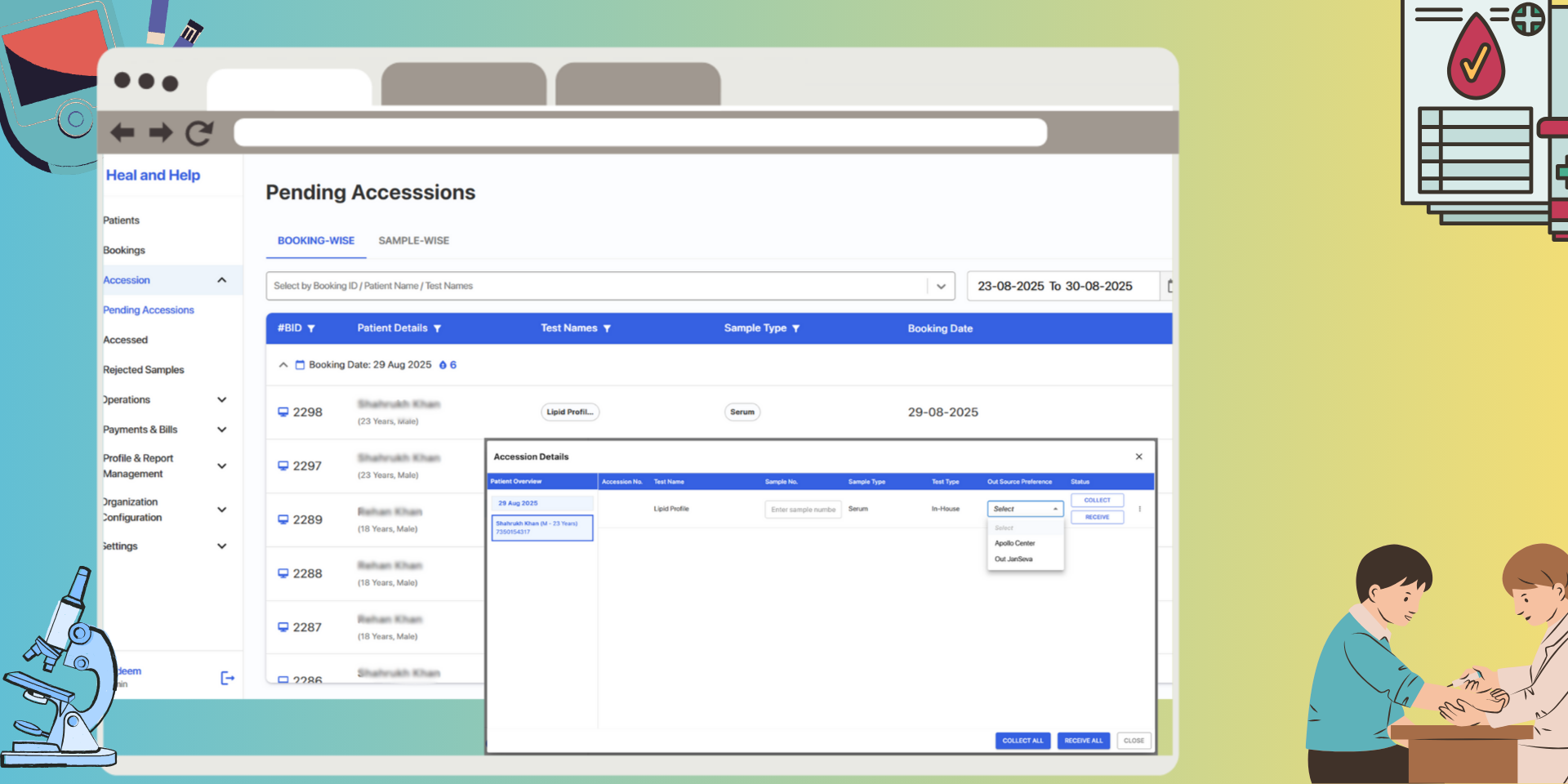Click the browser reload icon
The image size is (1568, 784).
tap(199, 132)
